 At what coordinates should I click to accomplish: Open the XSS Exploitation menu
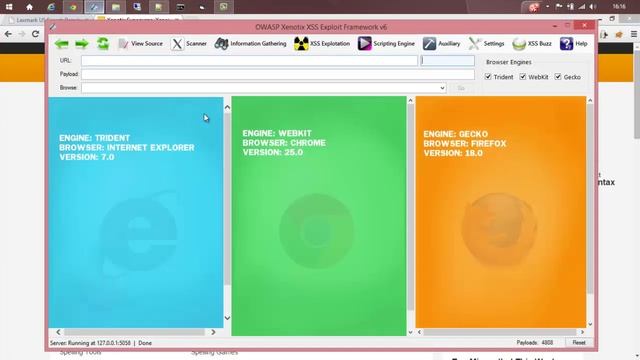point(322,43)
